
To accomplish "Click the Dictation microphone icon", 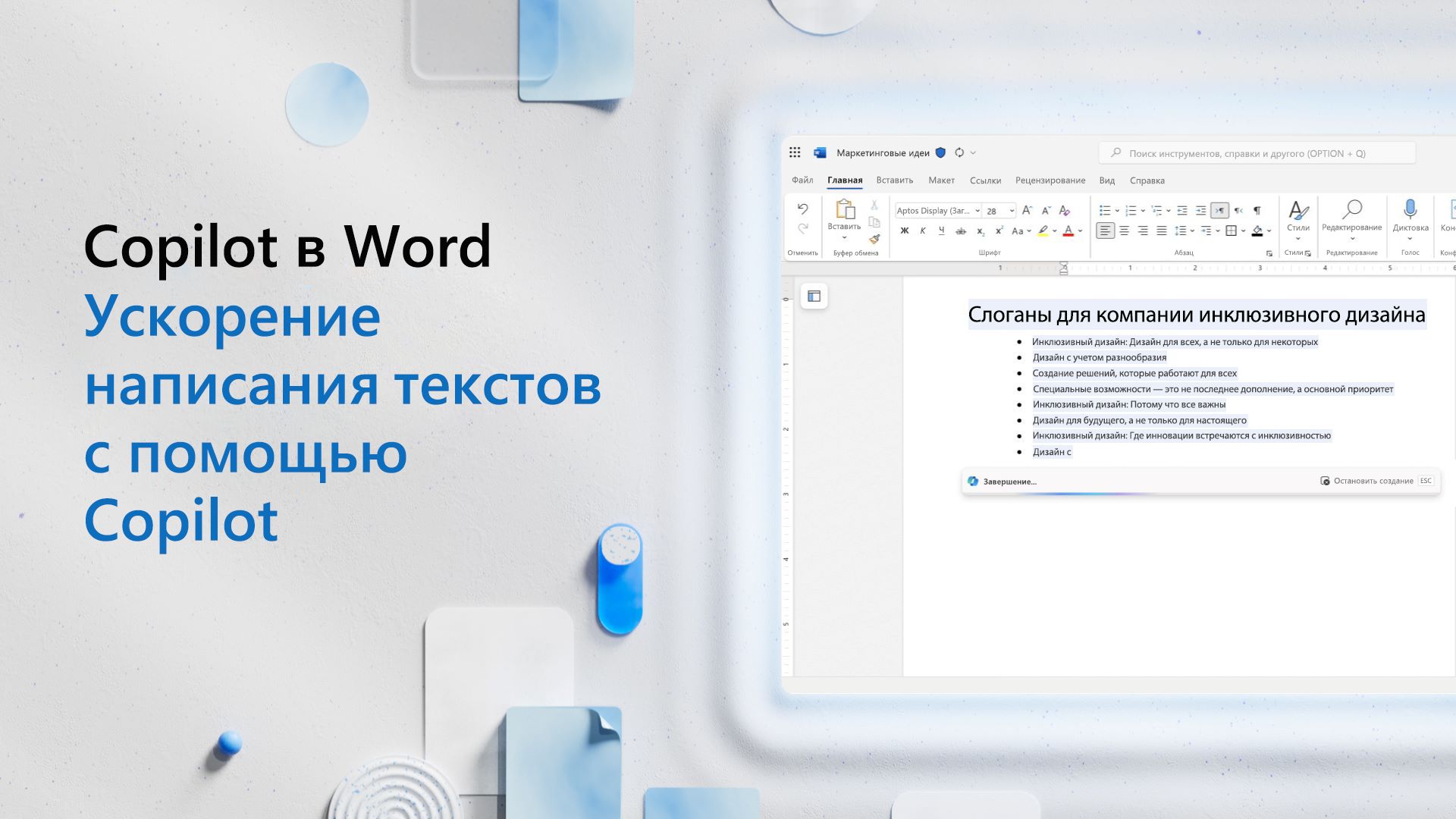I will coord(1410,209).
